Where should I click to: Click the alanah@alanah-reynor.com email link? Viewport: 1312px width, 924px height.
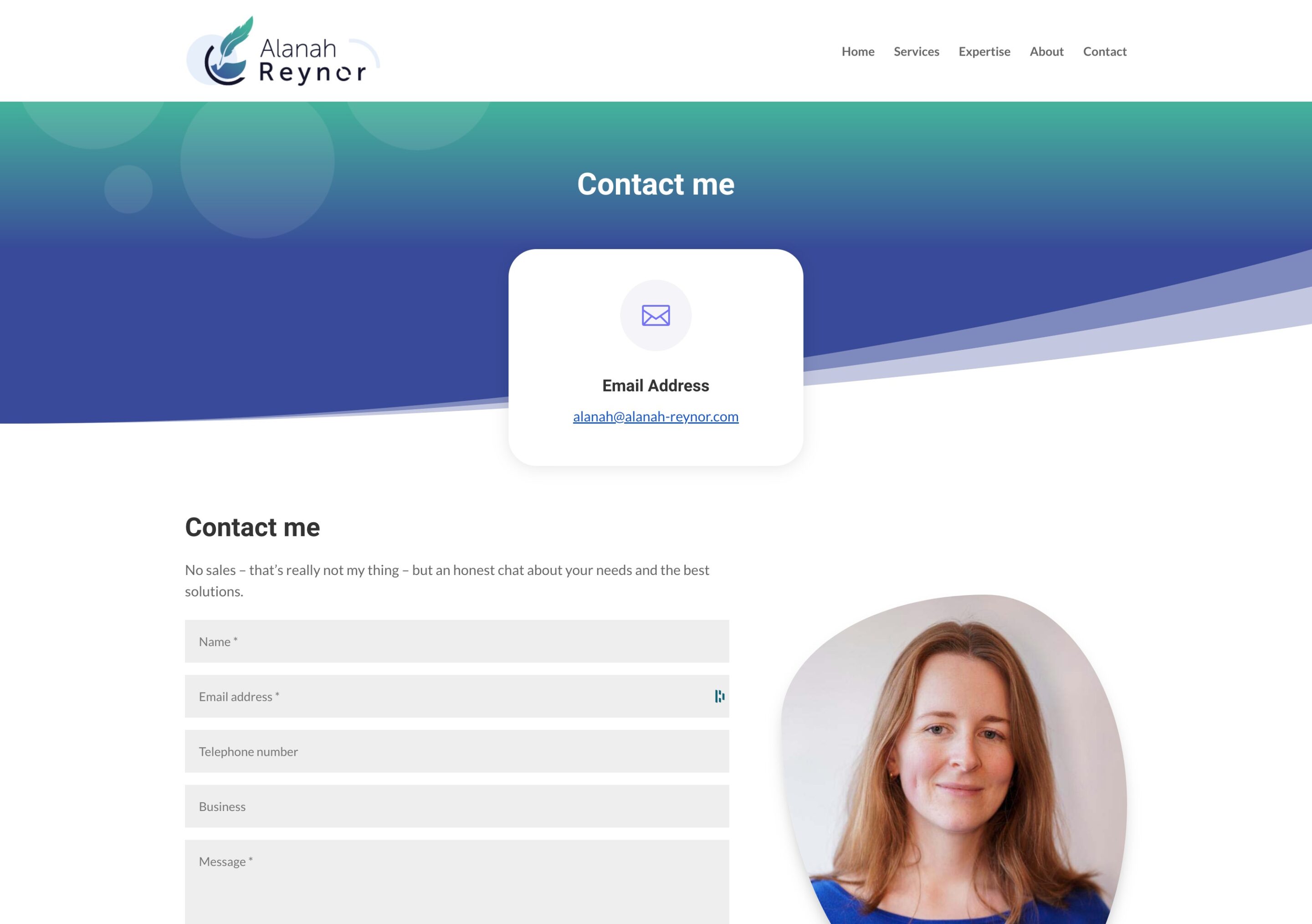[x=655, y=415]
